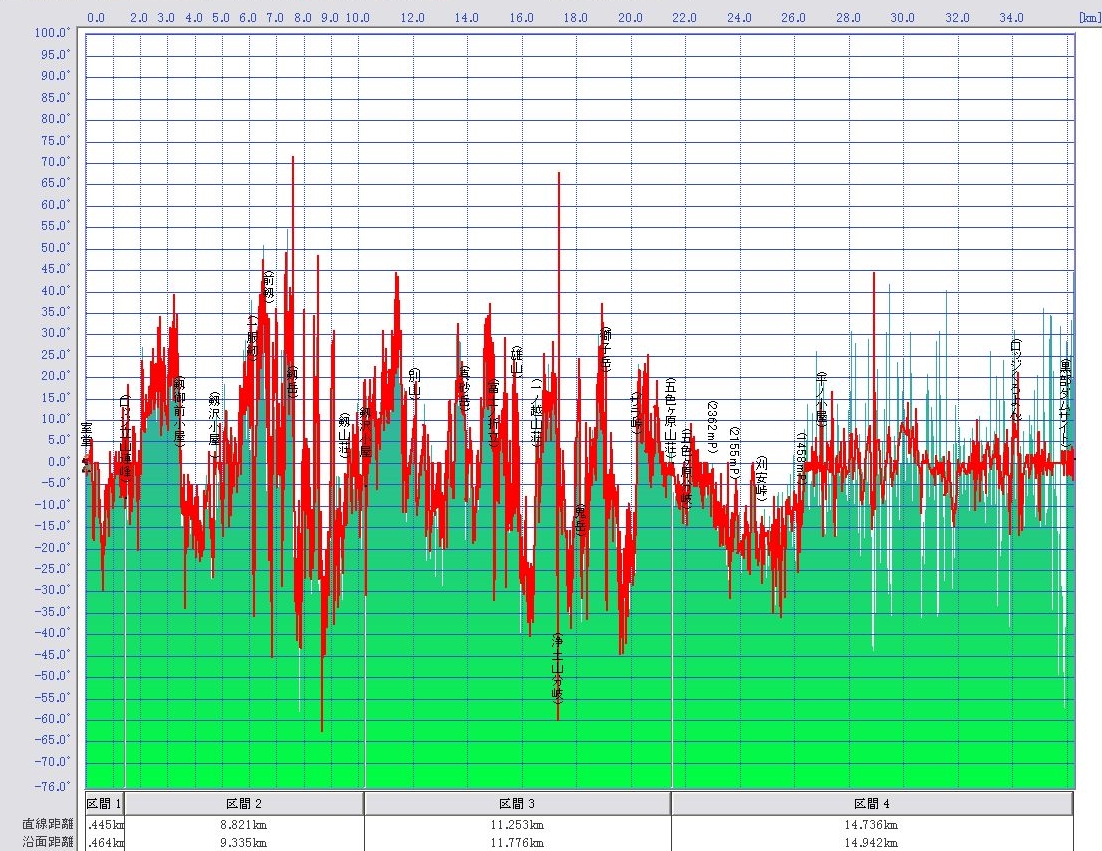Select the 剱沢小屋 label near 4.0 km
1102x851 pixels.
click(213, 426)
